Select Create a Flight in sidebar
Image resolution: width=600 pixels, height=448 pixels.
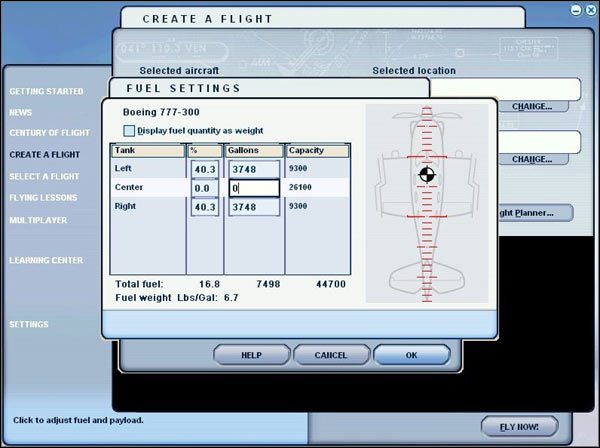point(45,155)
